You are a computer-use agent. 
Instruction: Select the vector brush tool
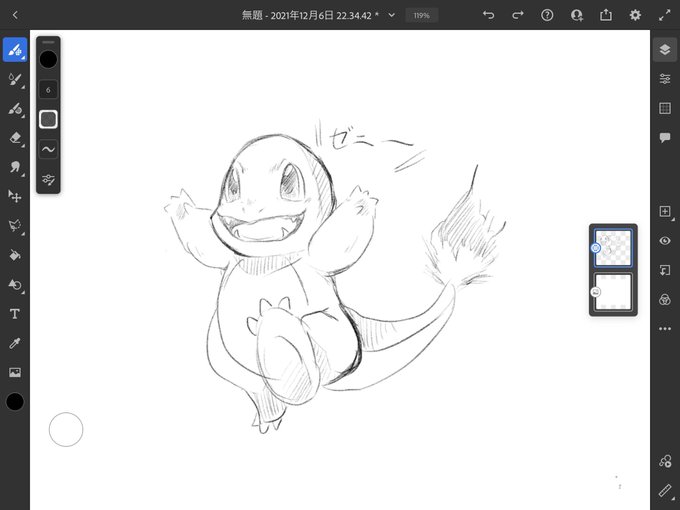[x=15, y=108]
